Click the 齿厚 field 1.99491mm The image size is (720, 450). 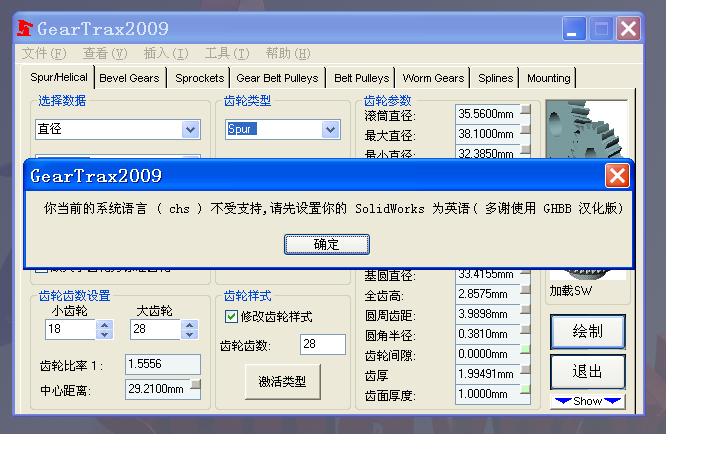(x=488, y=374)
